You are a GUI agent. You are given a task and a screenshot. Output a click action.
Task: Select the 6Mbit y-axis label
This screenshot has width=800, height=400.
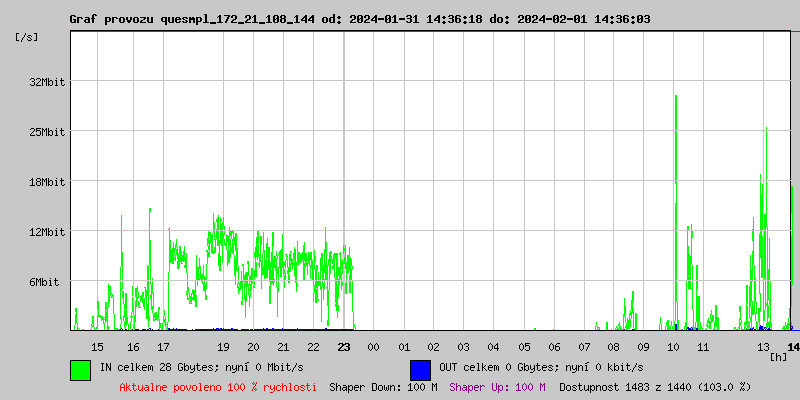44,282
